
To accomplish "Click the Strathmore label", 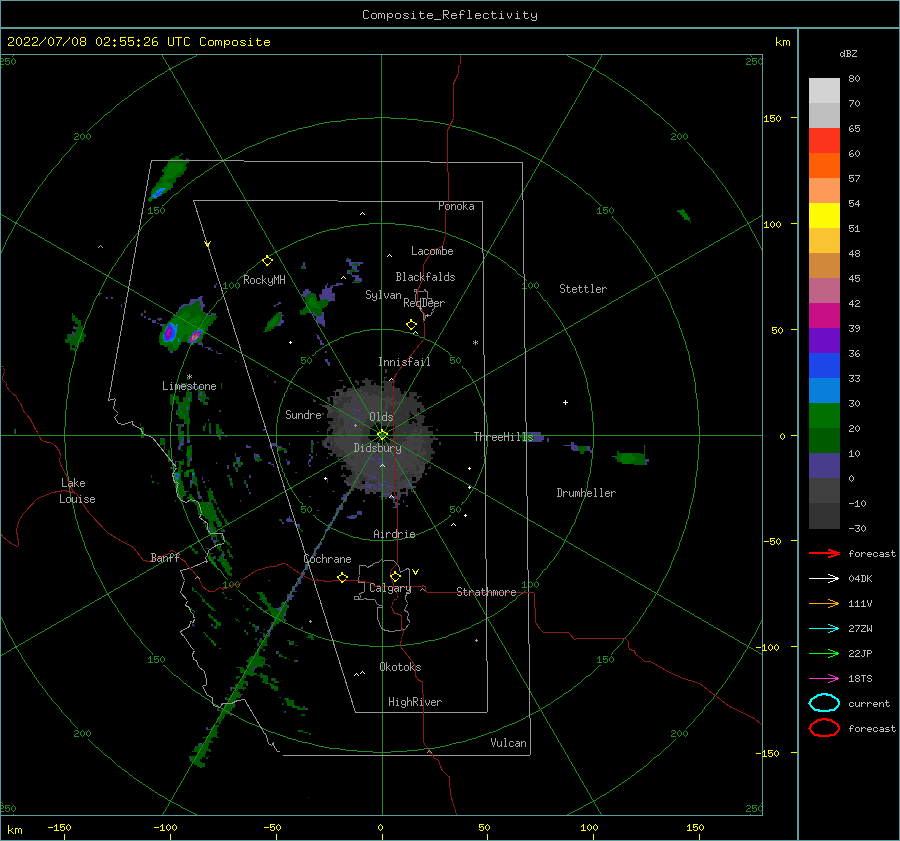I will pos(486,592).
